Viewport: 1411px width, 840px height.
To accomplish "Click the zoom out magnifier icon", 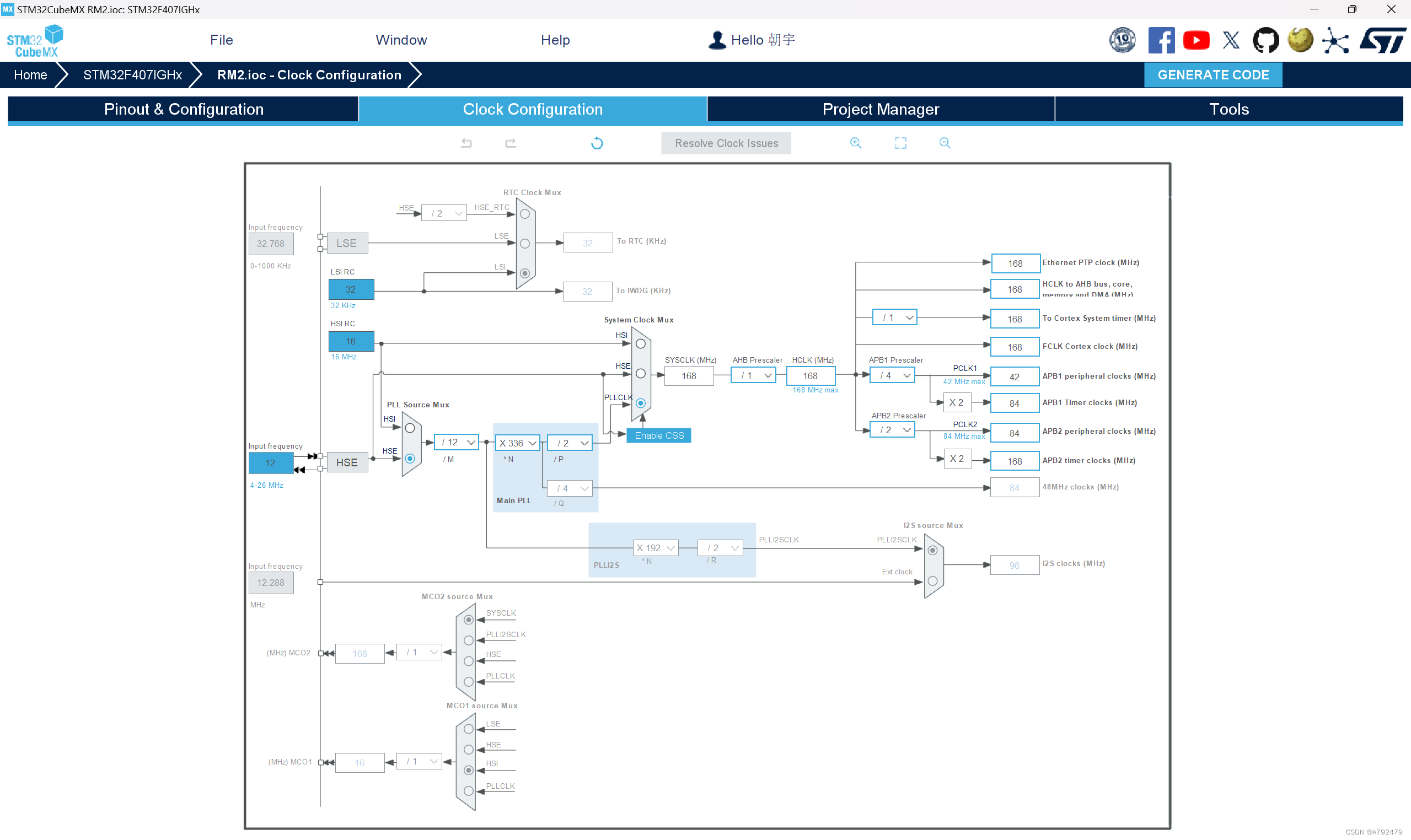I will [x=945, y=143].
